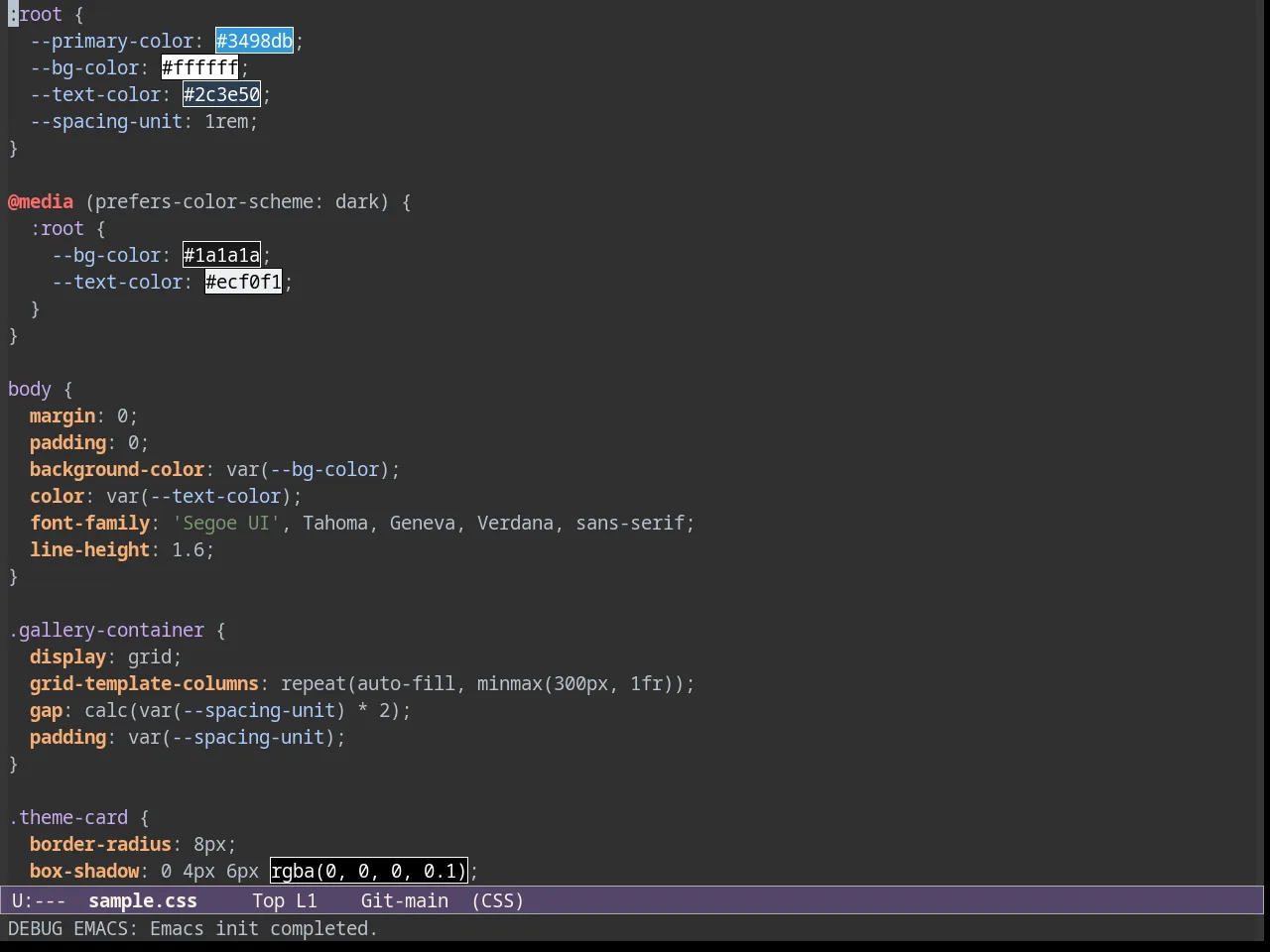Click the echo area message
Viewport: 1270px width, 952px height.
[x=192, y=928]
